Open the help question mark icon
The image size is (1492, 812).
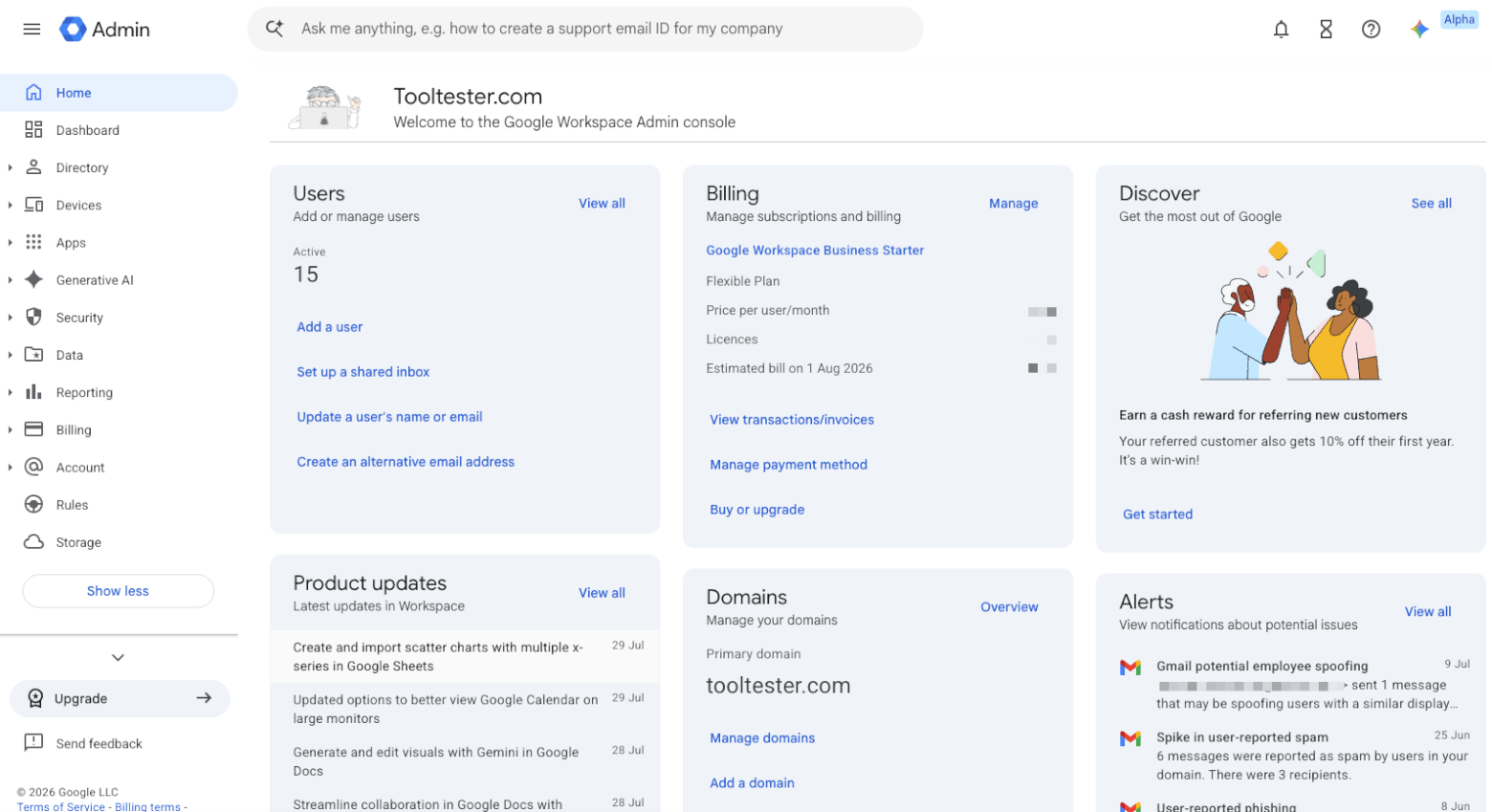[x=1371, y=29]
